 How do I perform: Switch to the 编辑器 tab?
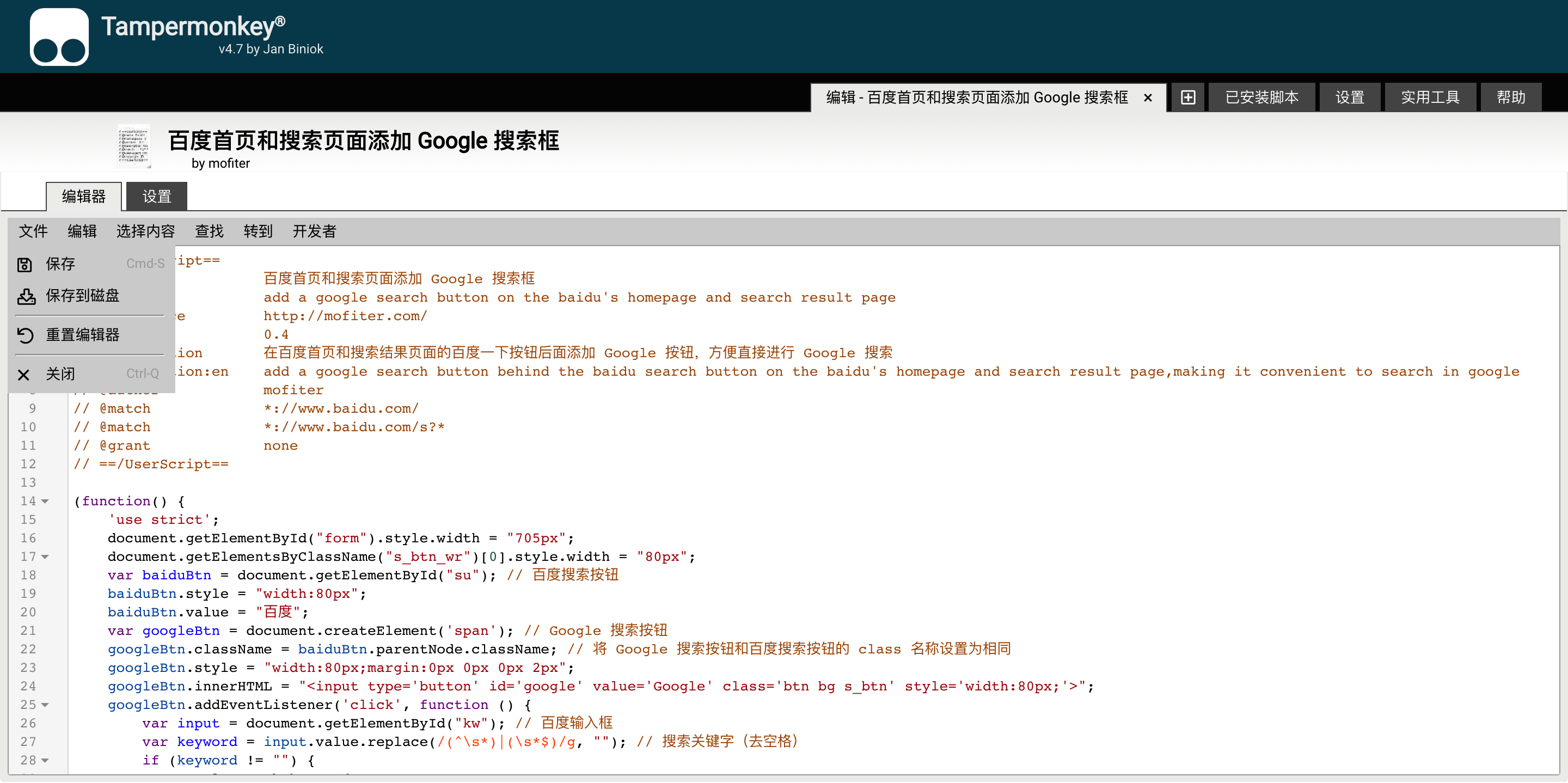(84, 197)
